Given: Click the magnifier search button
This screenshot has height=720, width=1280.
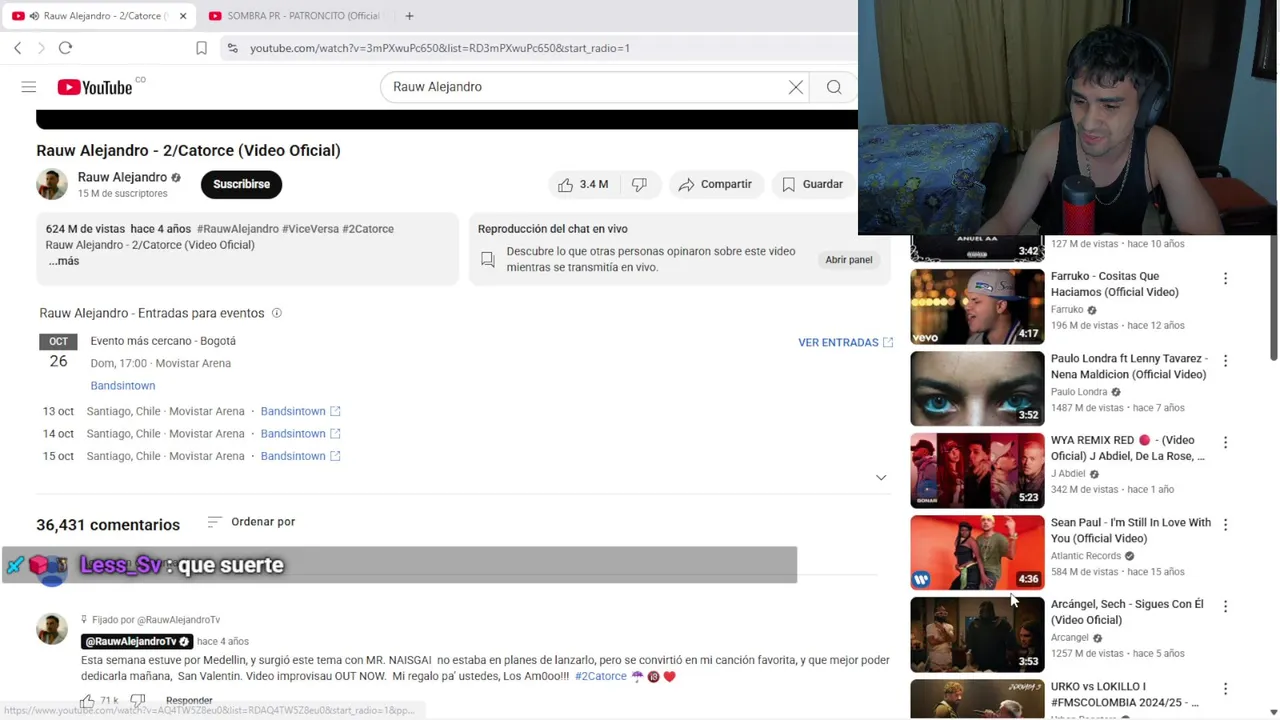Looking at the screenshot, I should coord(834,87).
